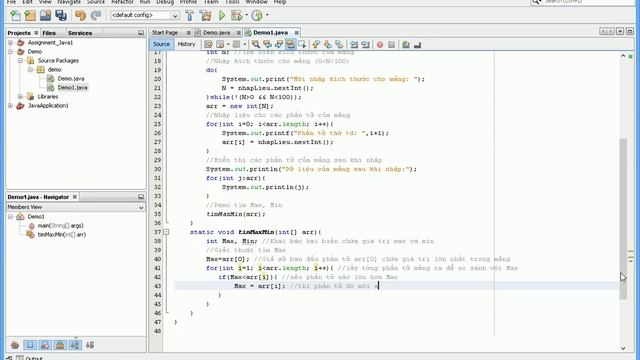Screen dimensions: 640x360
Task: Click the Build Project hammer icon
Action: click(x=189, y=16)
